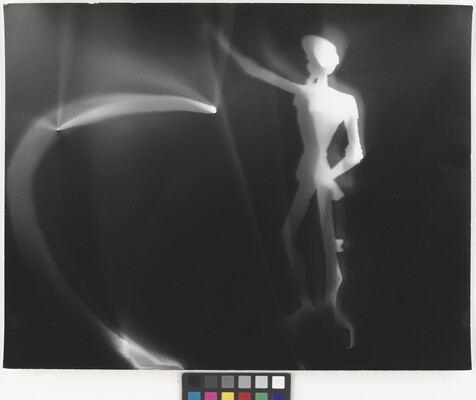Click the white patch on the color chart
The image size is (476, 400).
coord(278,382)
